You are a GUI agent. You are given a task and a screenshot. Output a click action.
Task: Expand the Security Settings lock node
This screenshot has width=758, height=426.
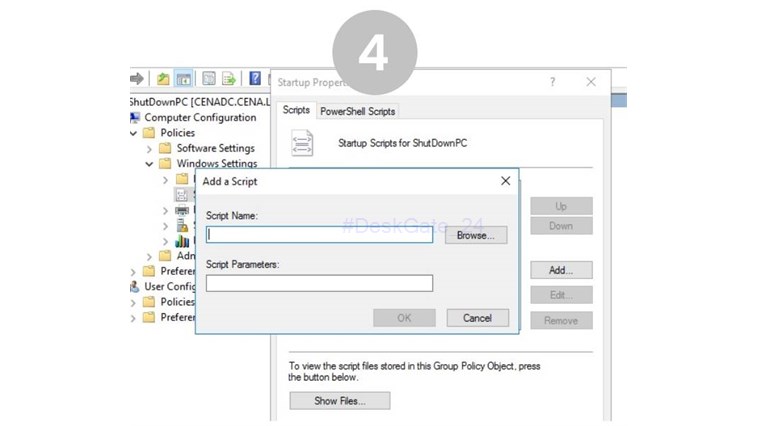[165, 226]
